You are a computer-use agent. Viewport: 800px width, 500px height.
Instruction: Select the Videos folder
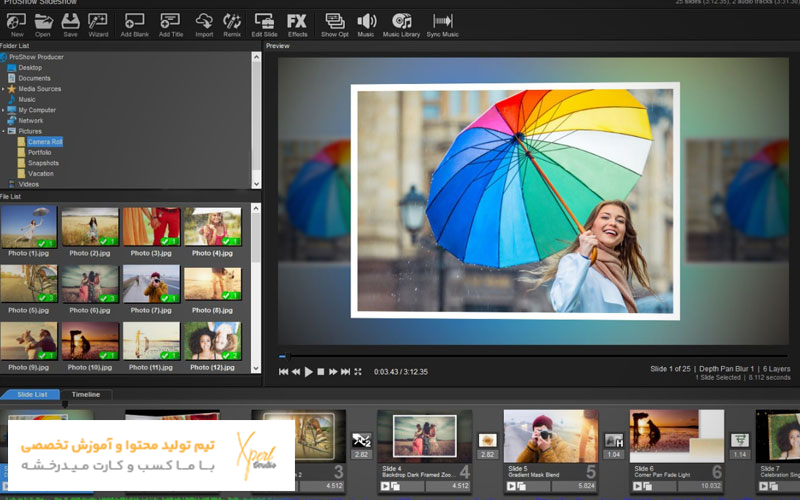pos(29,184)
